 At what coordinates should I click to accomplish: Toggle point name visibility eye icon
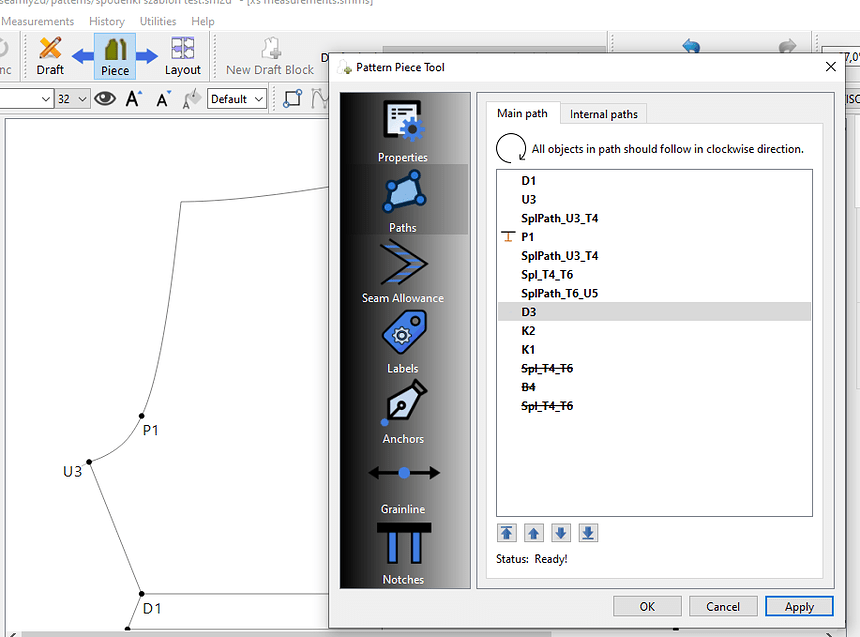click(x=105, y=99)
